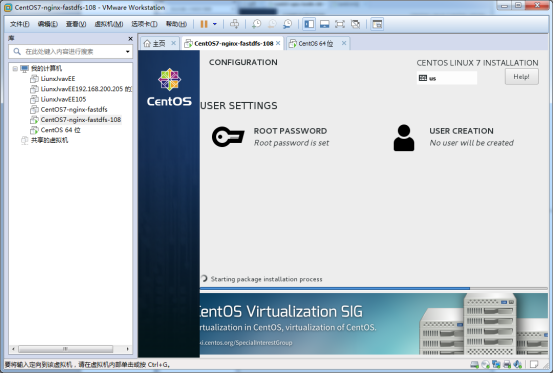Click the package installation progress bar

(374, 288)
